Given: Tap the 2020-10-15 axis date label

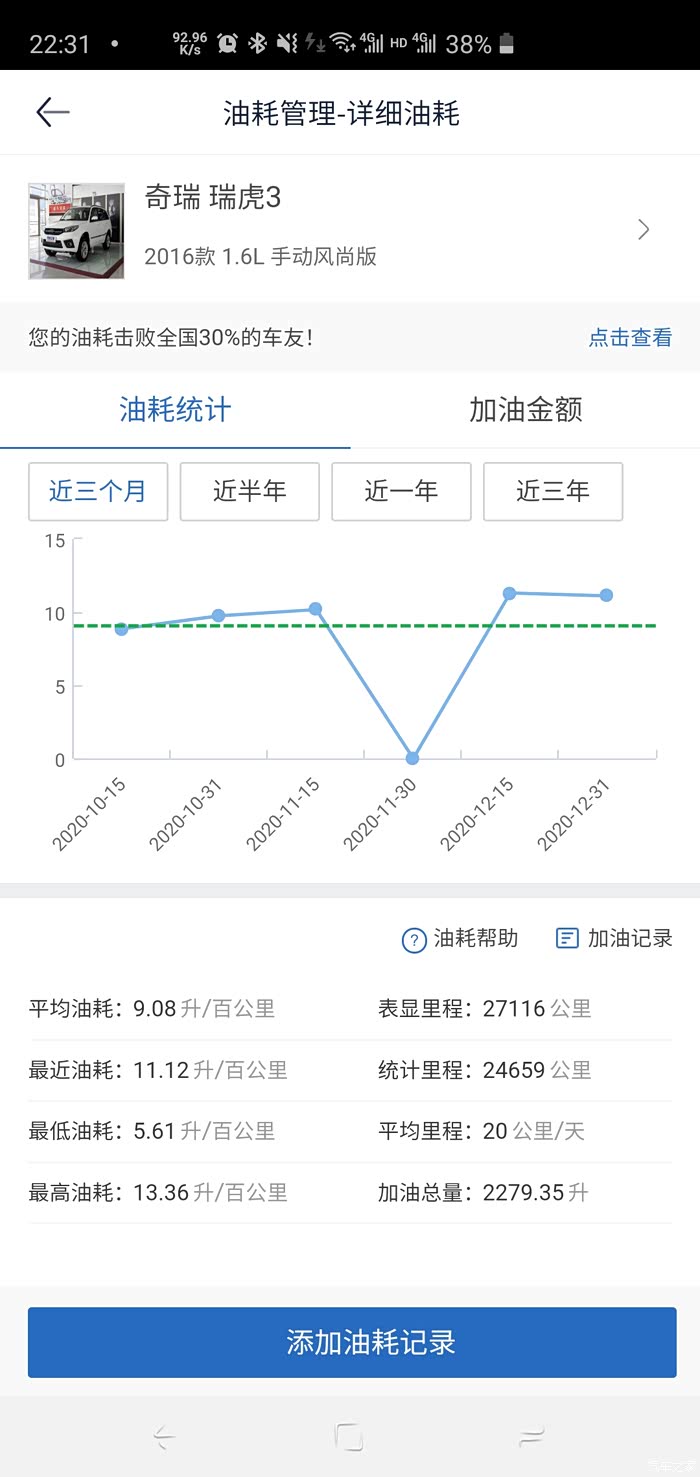Looking at the screenshot, I should pos(90,815).
